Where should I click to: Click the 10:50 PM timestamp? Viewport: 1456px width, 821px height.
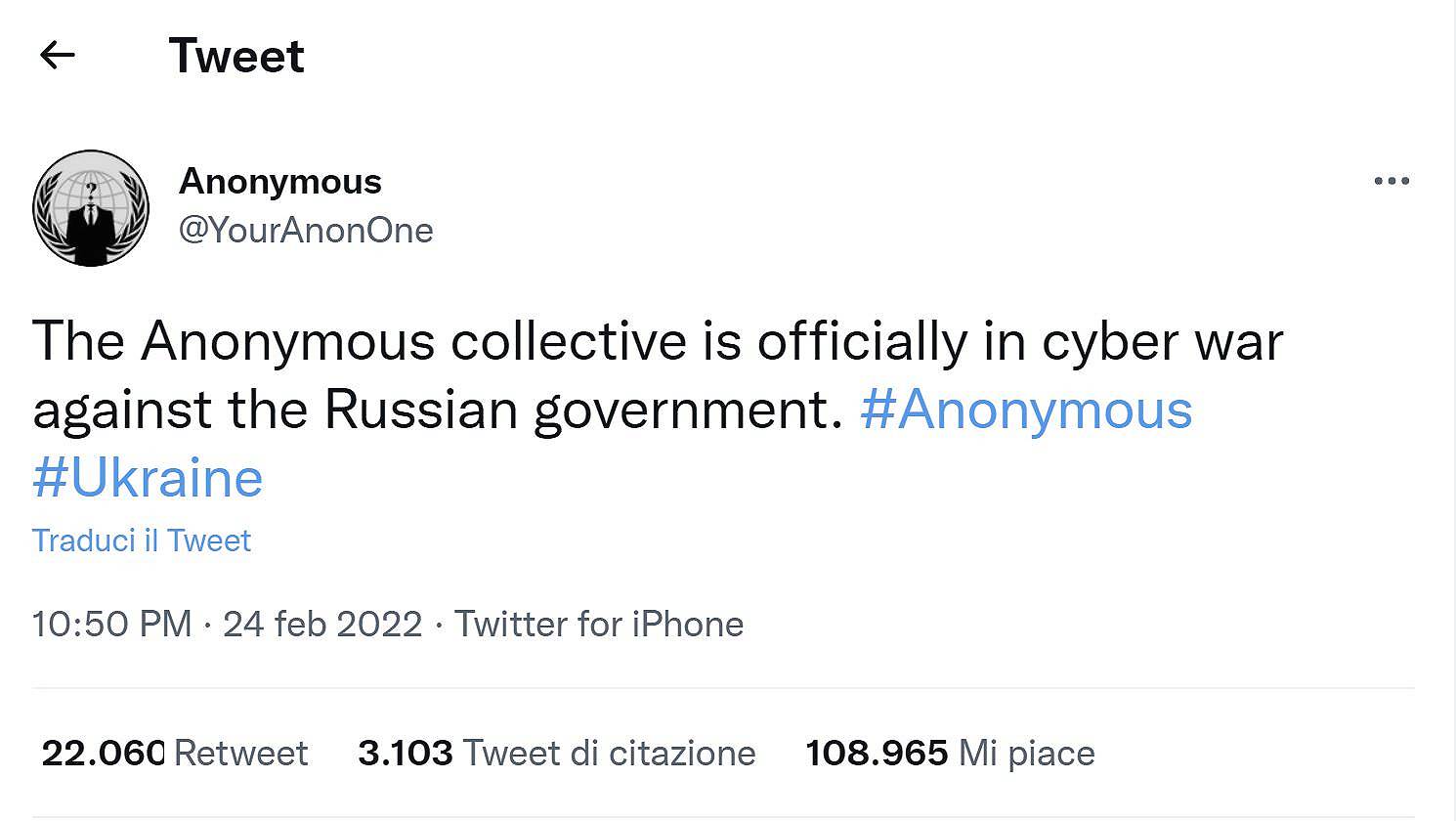pos(112,624)
